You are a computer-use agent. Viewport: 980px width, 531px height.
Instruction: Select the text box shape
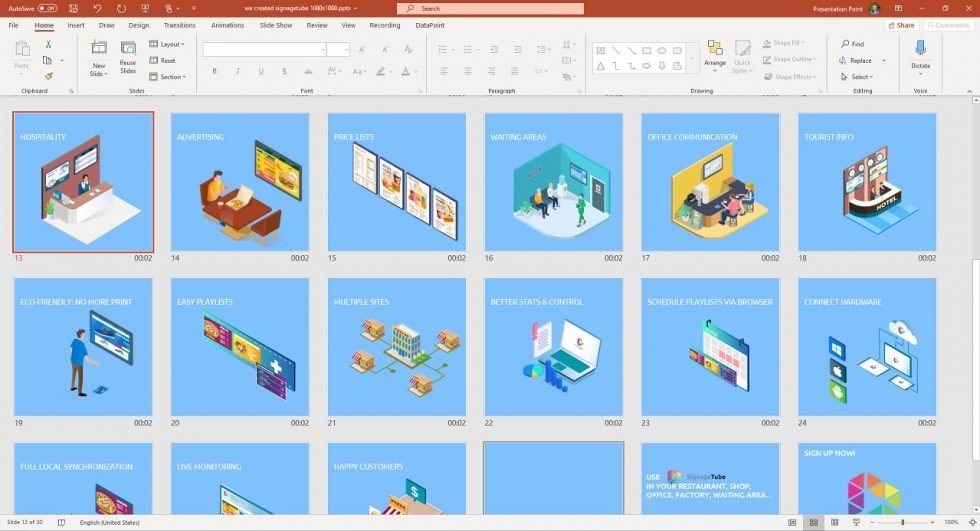pos(601,51)
